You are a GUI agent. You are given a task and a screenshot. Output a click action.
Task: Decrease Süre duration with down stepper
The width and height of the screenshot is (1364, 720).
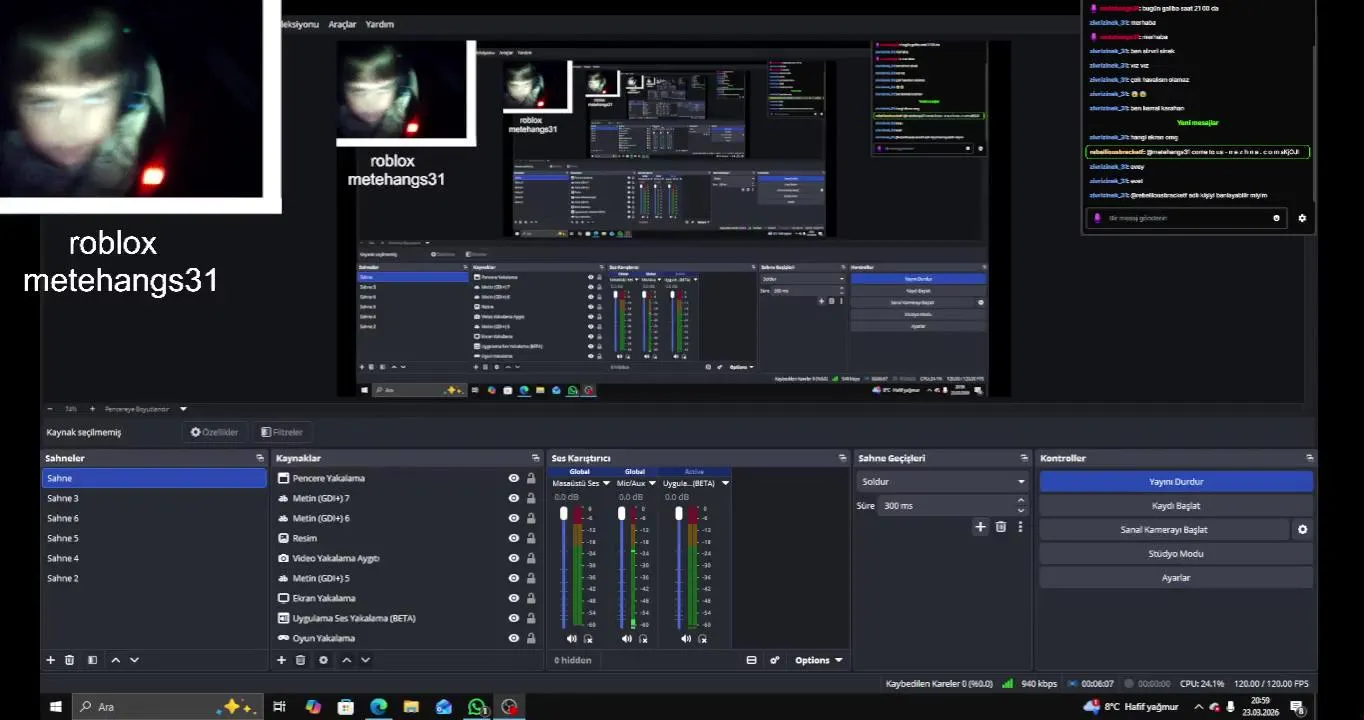(1021, 511)
